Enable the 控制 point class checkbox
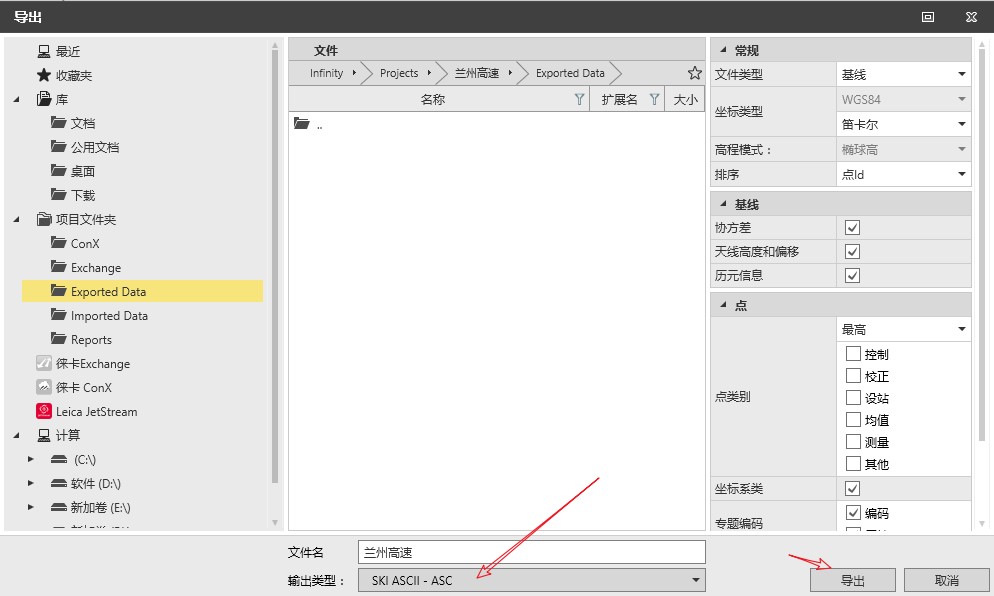Screen dimensions: 994x596 coord(853,353)
